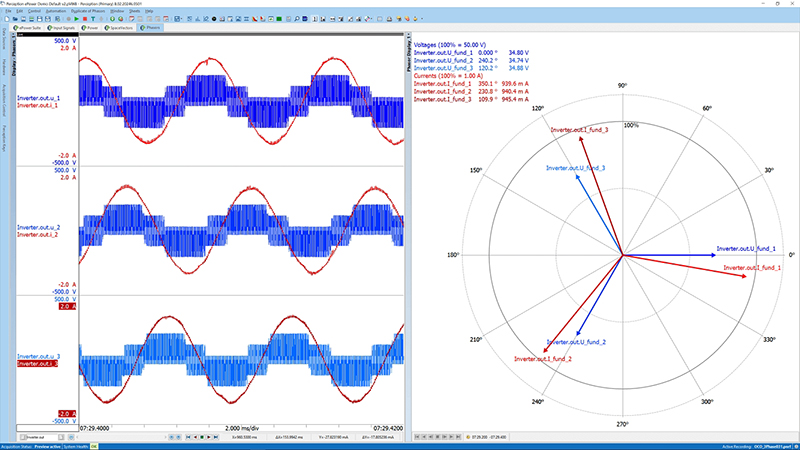
Task: Click the Currents (100% = 1.00 A) header
Action: pyautogui.click(x=448, y=76)
